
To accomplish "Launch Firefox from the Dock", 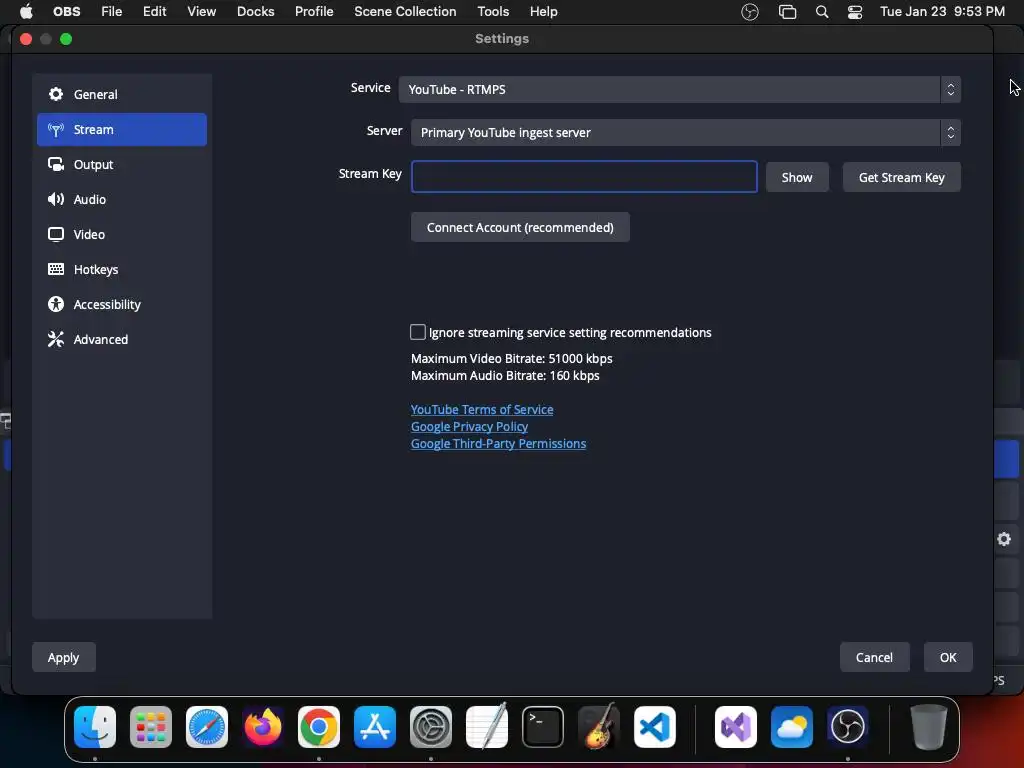I will tap(263, 727).
